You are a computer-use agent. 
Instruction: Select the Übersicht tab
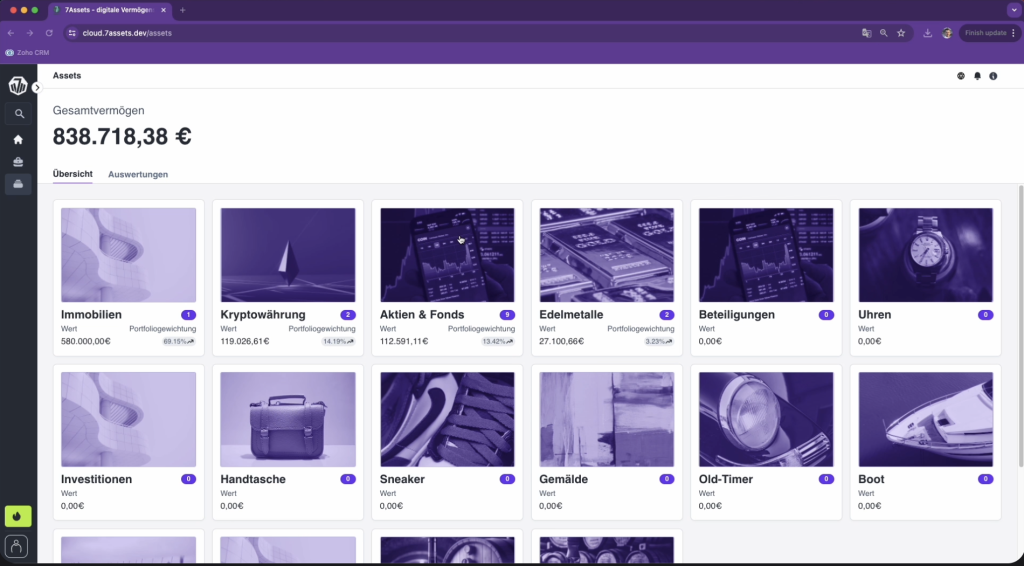tap(72, 174)
